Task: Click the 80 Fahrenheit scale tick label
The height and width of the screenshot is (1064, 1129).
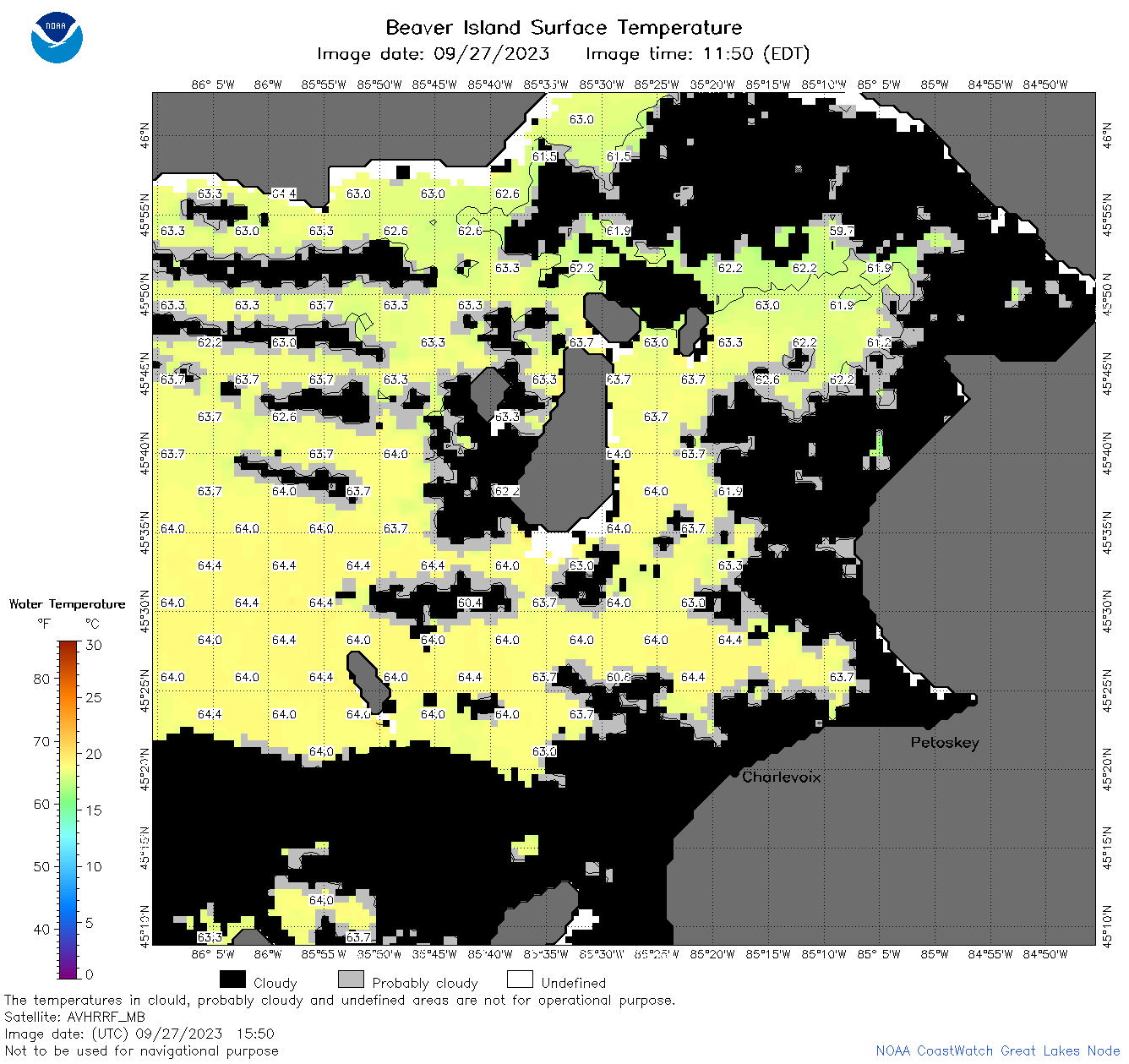Action: point(41,679)
